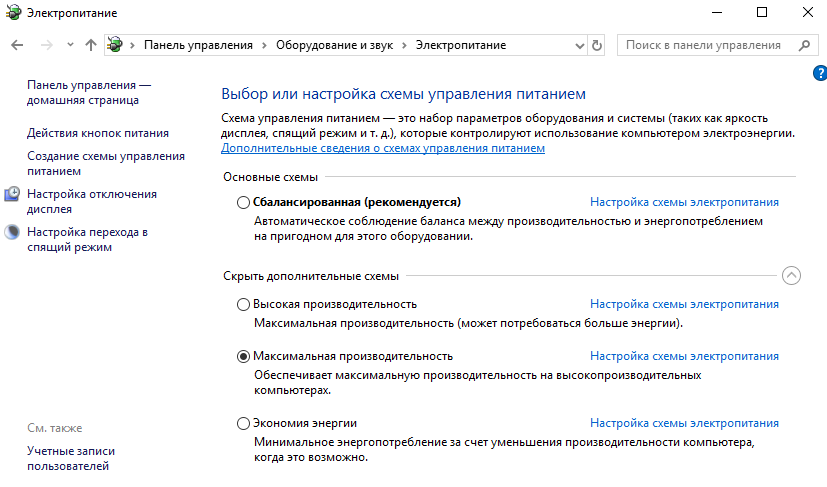Click the control panel search field
This screenshot has height=487, width=827.
pos(705,46)
